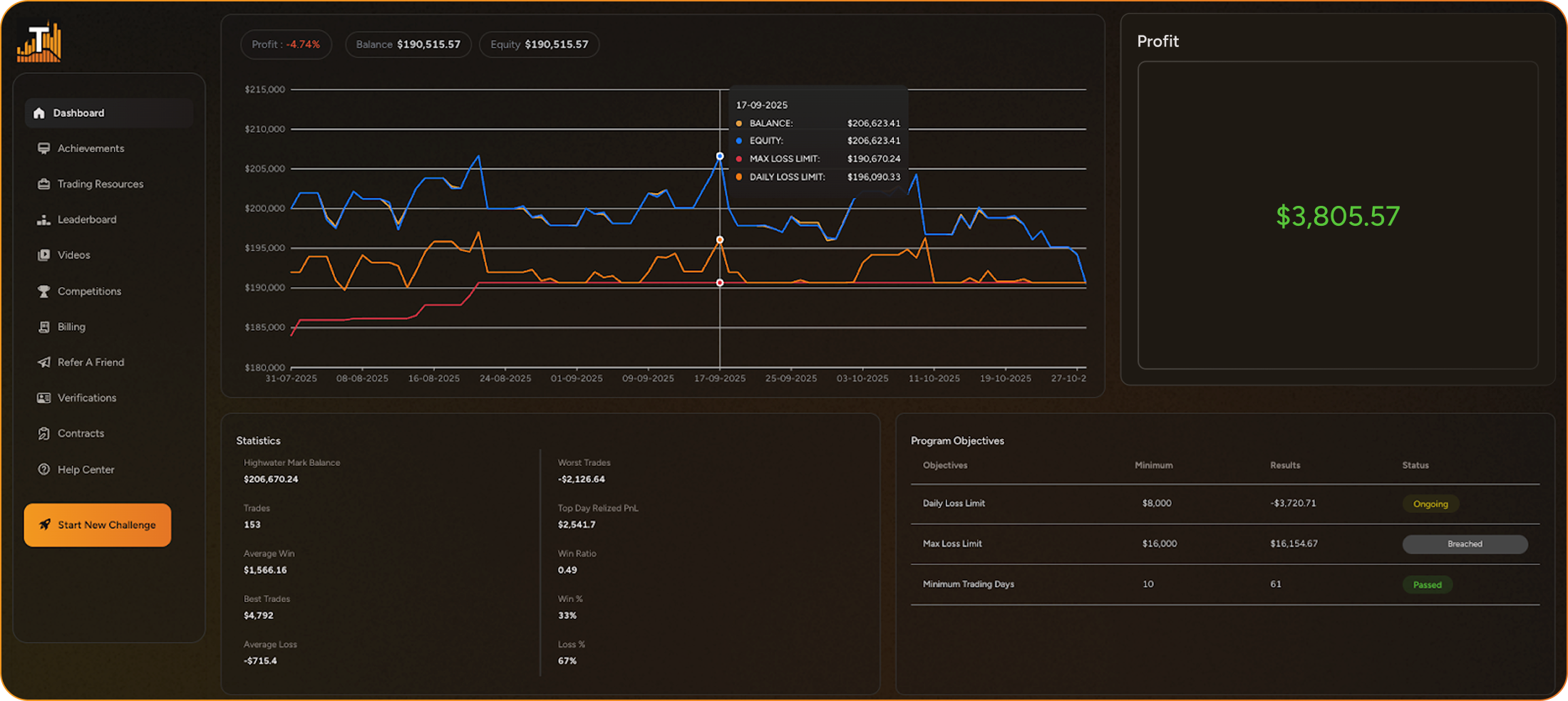Open the Achievements page
Screen dimensions: 1568x701
91,148
